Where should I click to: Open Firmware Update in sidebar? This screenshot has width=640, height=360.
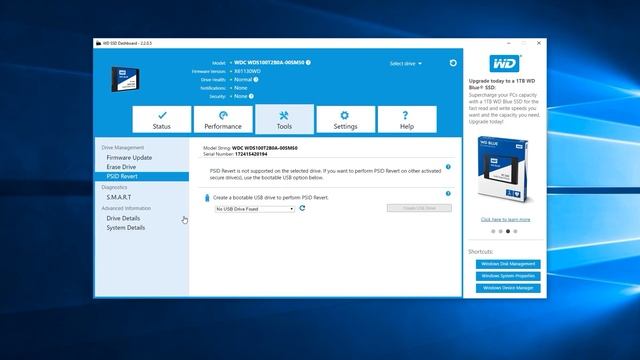click(x=129, y=158)
